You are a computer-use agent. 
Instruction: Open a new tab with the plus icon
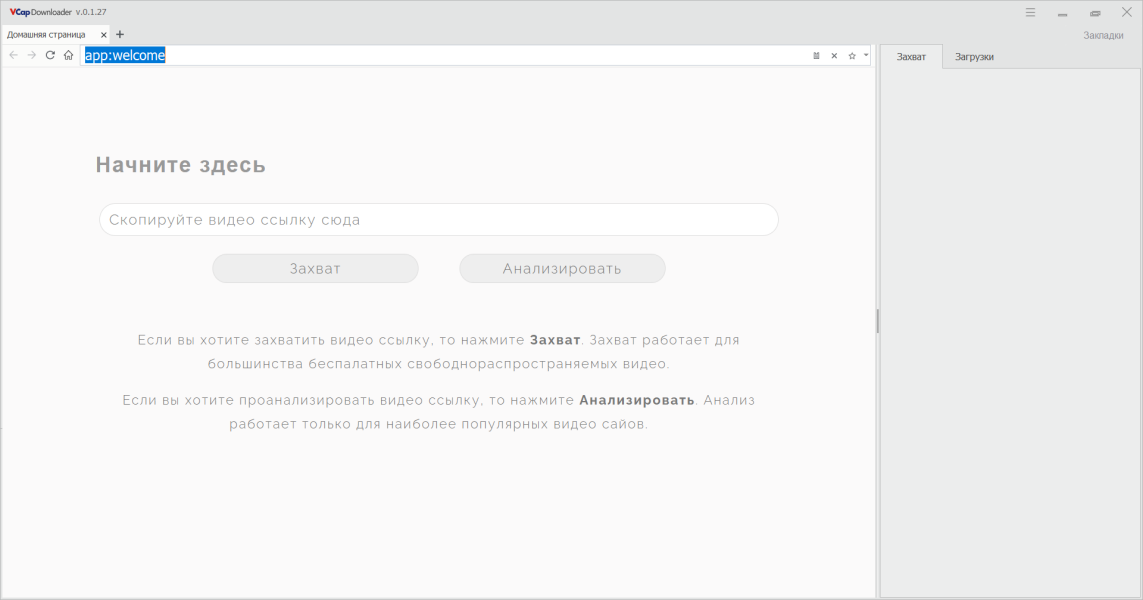click(x=120, y=34)
